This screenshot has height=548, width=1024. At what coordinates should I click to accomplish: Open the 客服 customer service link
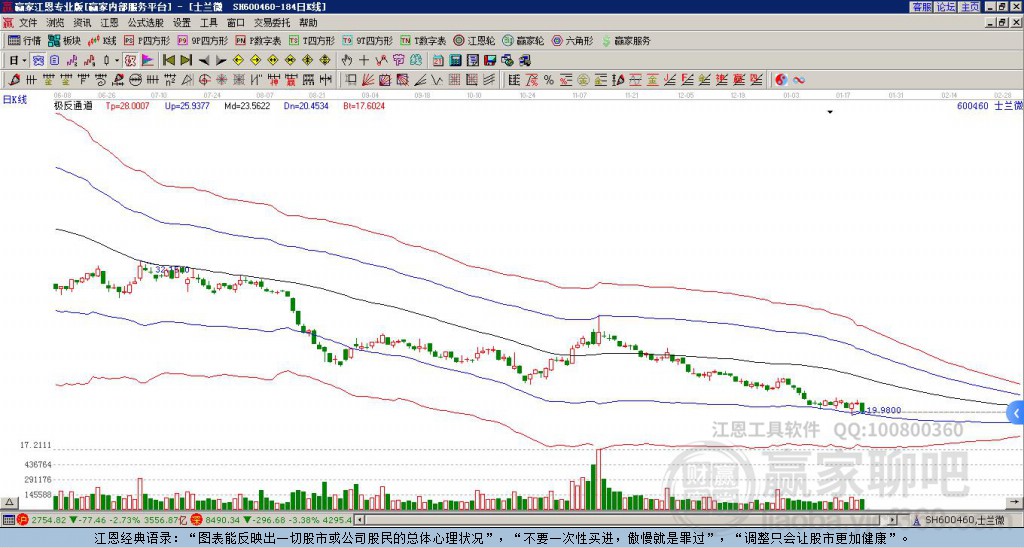pos(921,7)
